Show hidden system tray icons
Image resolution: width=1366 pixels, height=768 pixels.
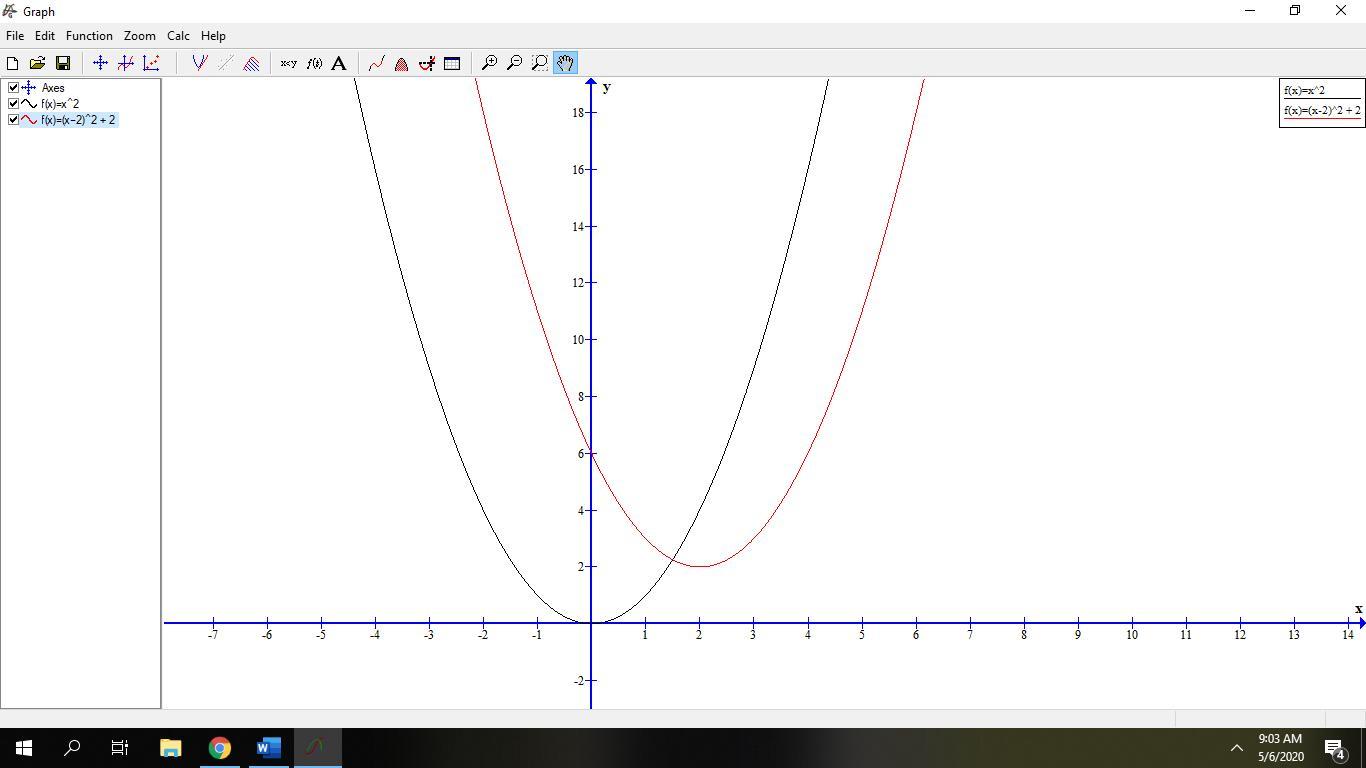pyautogui.click(x=1236, y=748)
